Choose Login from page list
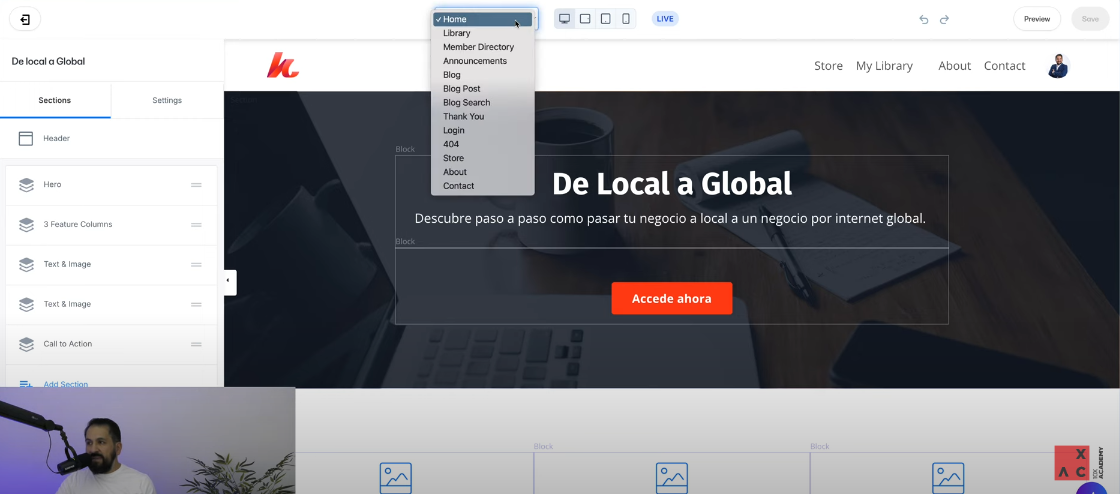This screenshot has height=494, width=1120. (x=483, y=131)
